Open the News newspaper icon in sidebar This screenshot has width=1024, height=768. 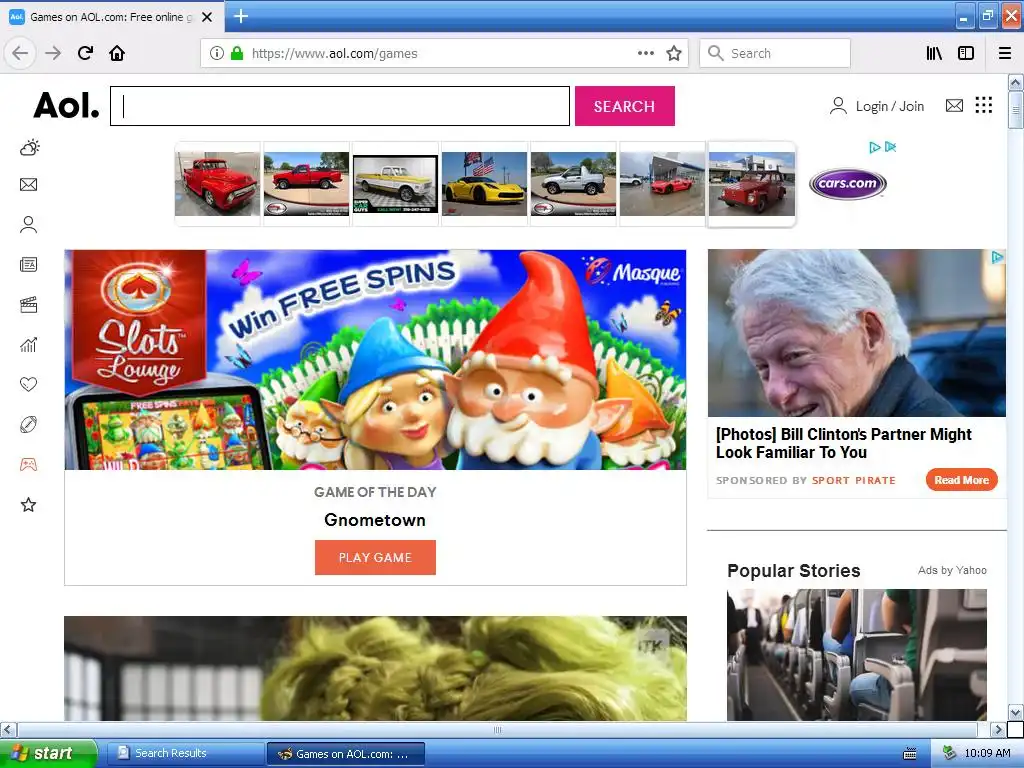click(x=29, y=264)
